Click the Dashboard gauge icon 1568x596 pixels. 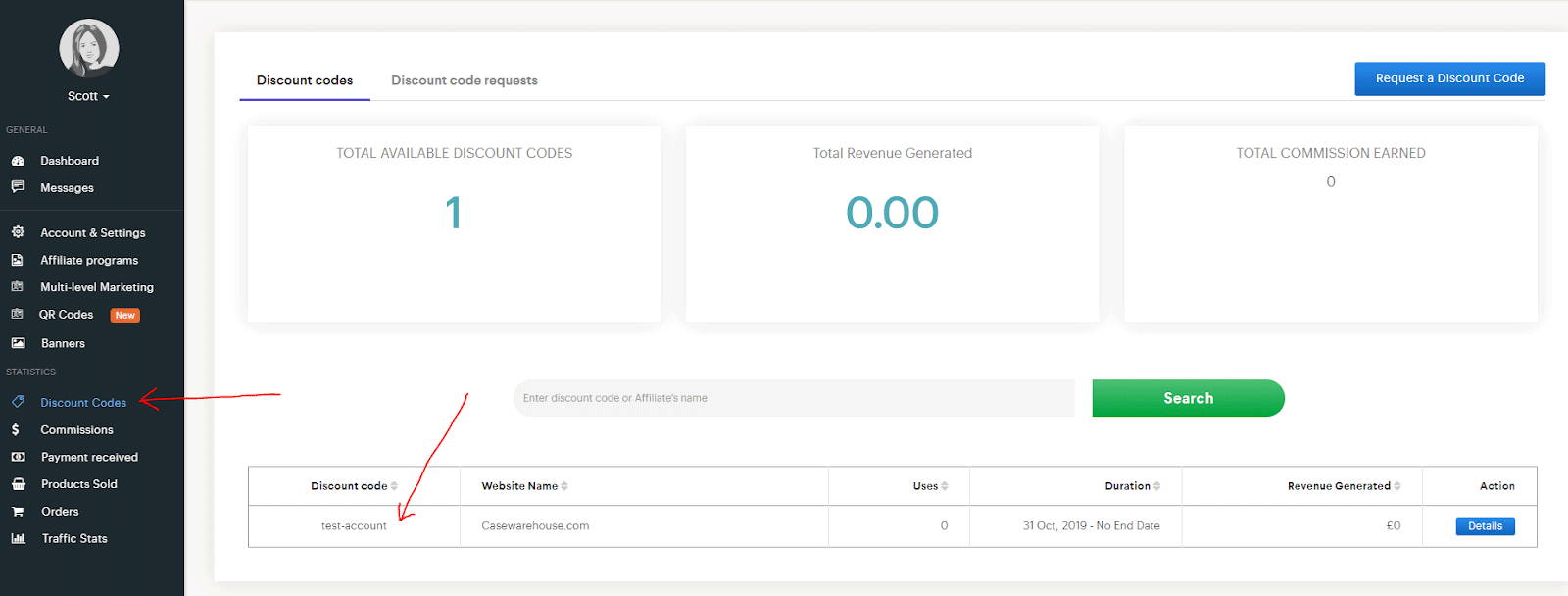click(18, 161)
